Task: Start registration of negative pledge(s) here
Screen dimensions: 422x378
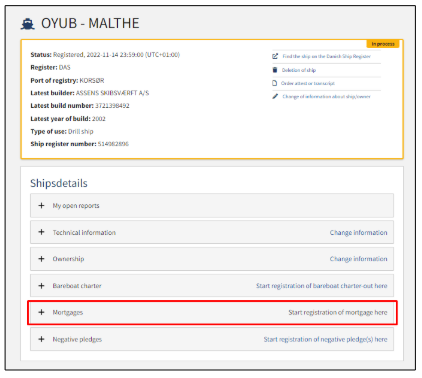Action: (325, 339)
